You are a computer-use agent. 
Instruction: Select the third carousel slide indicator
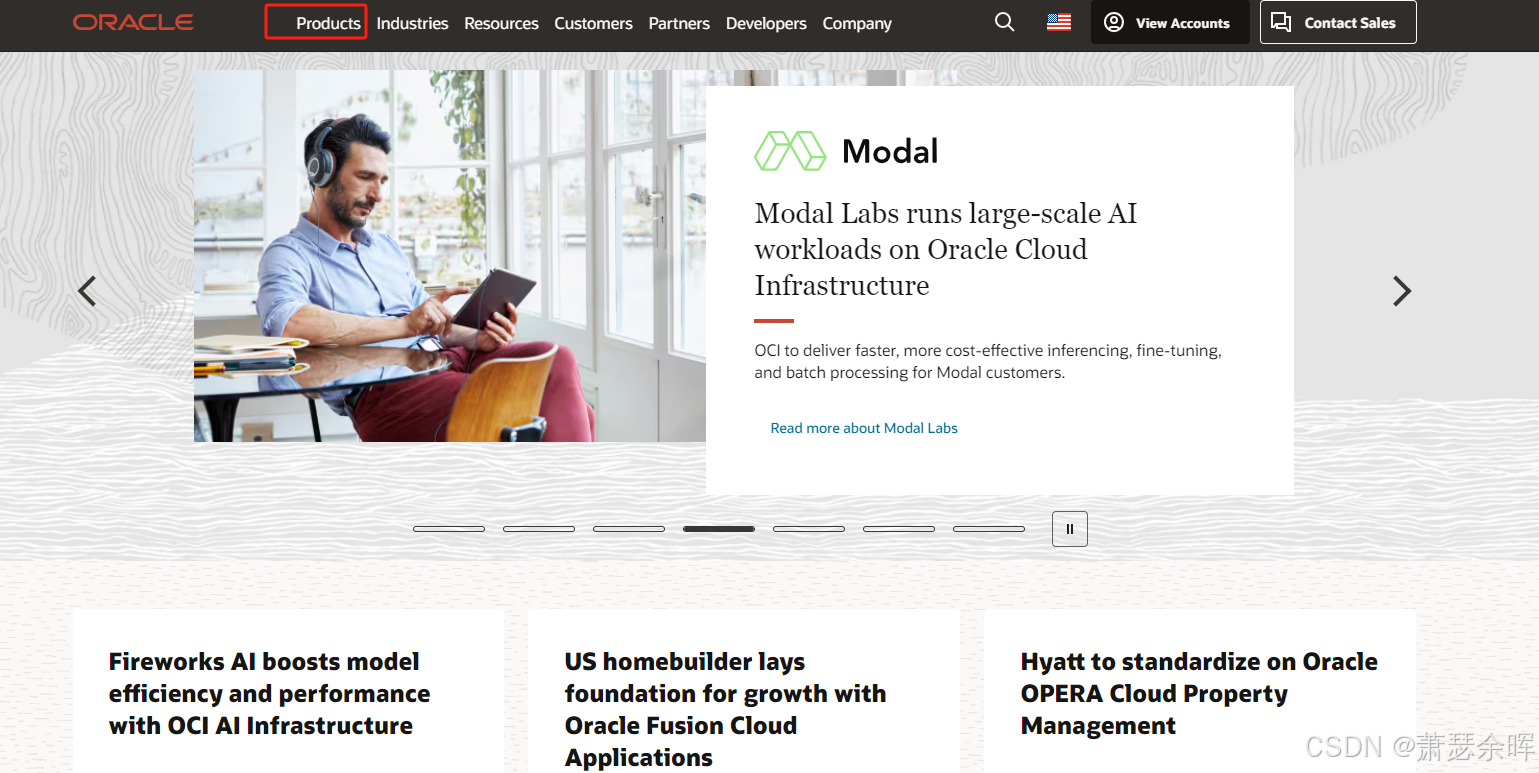[629, 529]
